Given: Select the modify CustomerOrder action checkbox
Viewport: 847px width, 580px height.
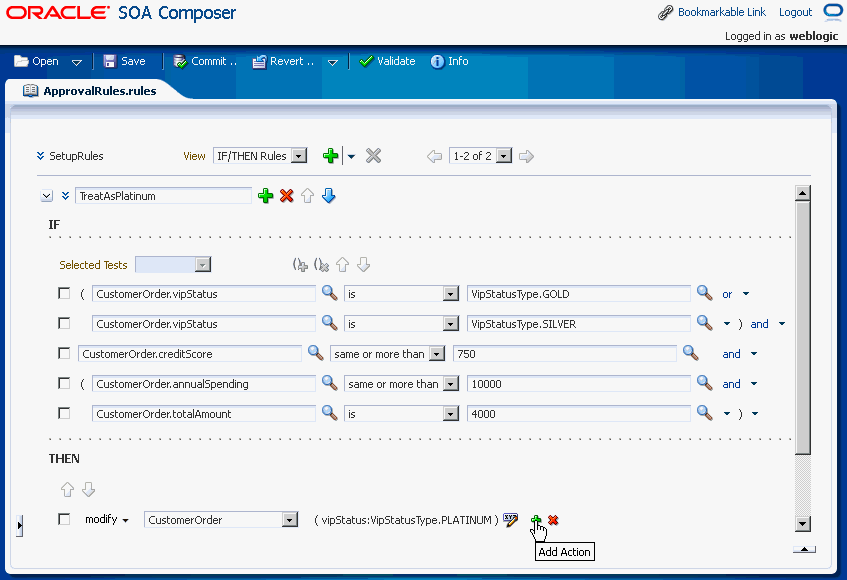Looking at the screenshot, I should click(x=64, y=519).
